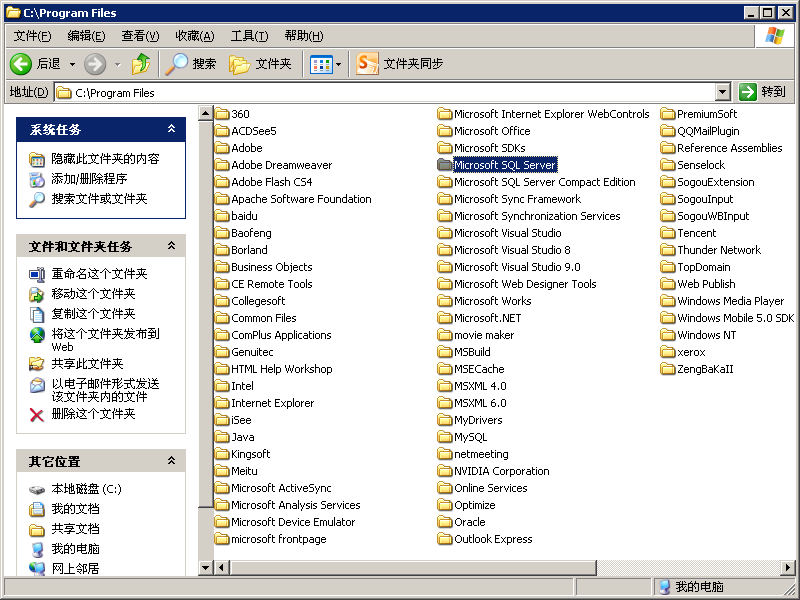Image resolution: width=800 pixels, height=600 pixels.
Task: Open the File (文件) menu
Action: point(32,36)
